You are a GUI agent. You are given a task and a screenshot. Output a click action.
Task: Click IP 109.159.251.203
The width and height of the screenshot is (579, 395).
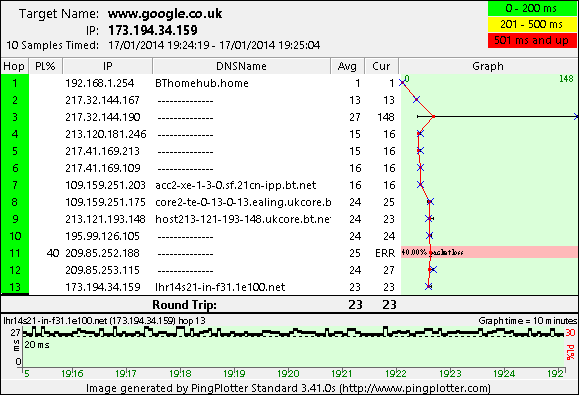coord(106,185)
